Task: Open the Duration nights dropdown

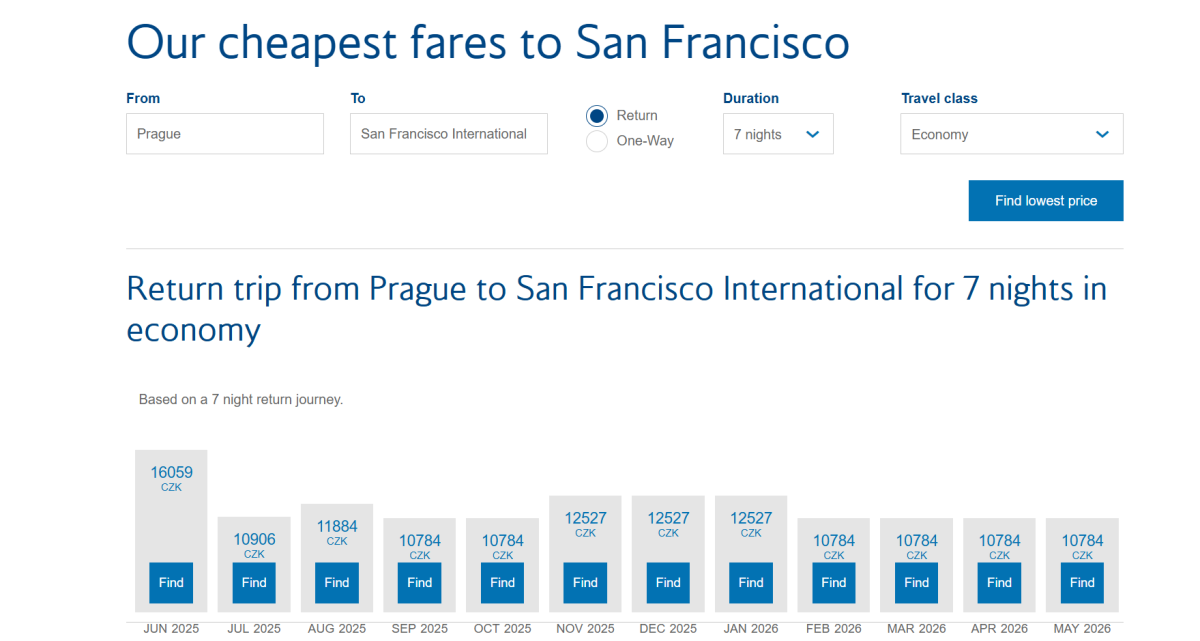Action: pos(778,134)
